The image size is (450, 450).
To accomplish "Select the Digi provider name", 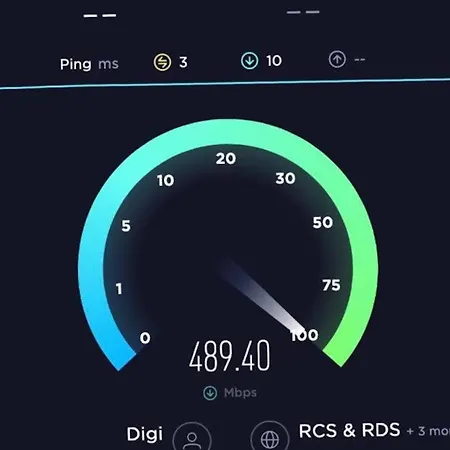I will 145,434.
